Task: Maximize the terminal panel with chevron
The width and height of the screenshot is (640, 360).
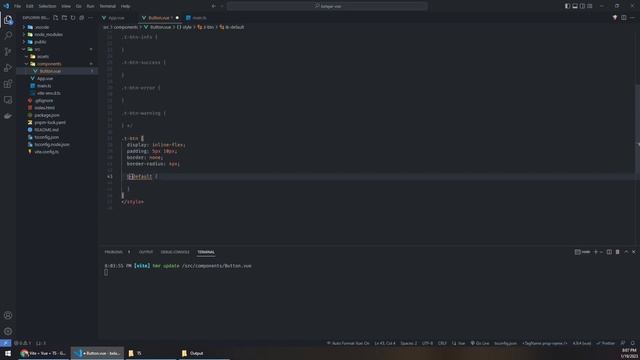Action: (626, 252)
